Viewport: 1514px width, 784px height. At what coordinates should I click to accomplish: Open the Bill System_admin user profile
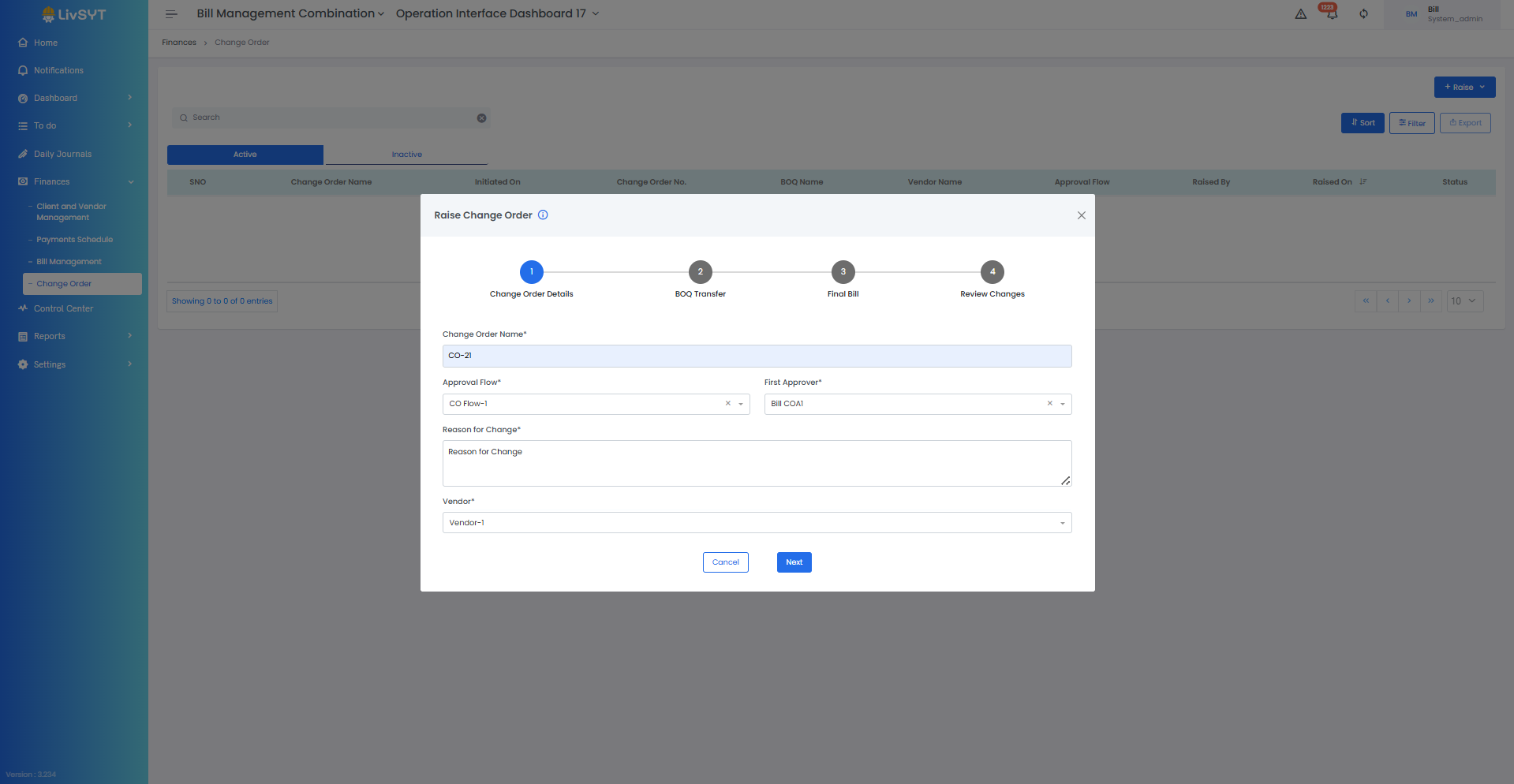click(1442, 14)
